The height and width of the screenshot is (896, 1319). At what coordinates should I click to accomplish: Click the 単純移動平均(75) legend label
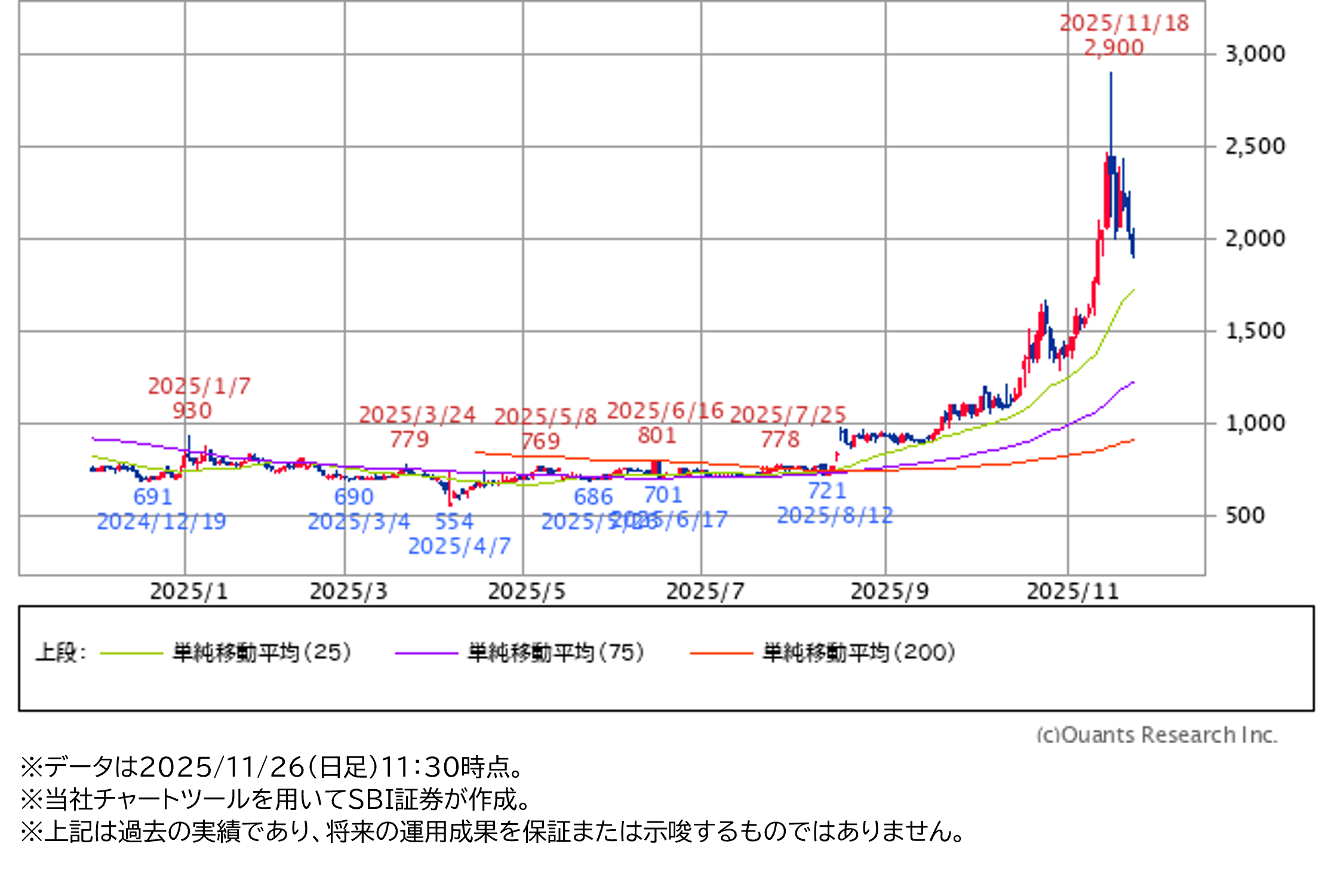[556, 652]
